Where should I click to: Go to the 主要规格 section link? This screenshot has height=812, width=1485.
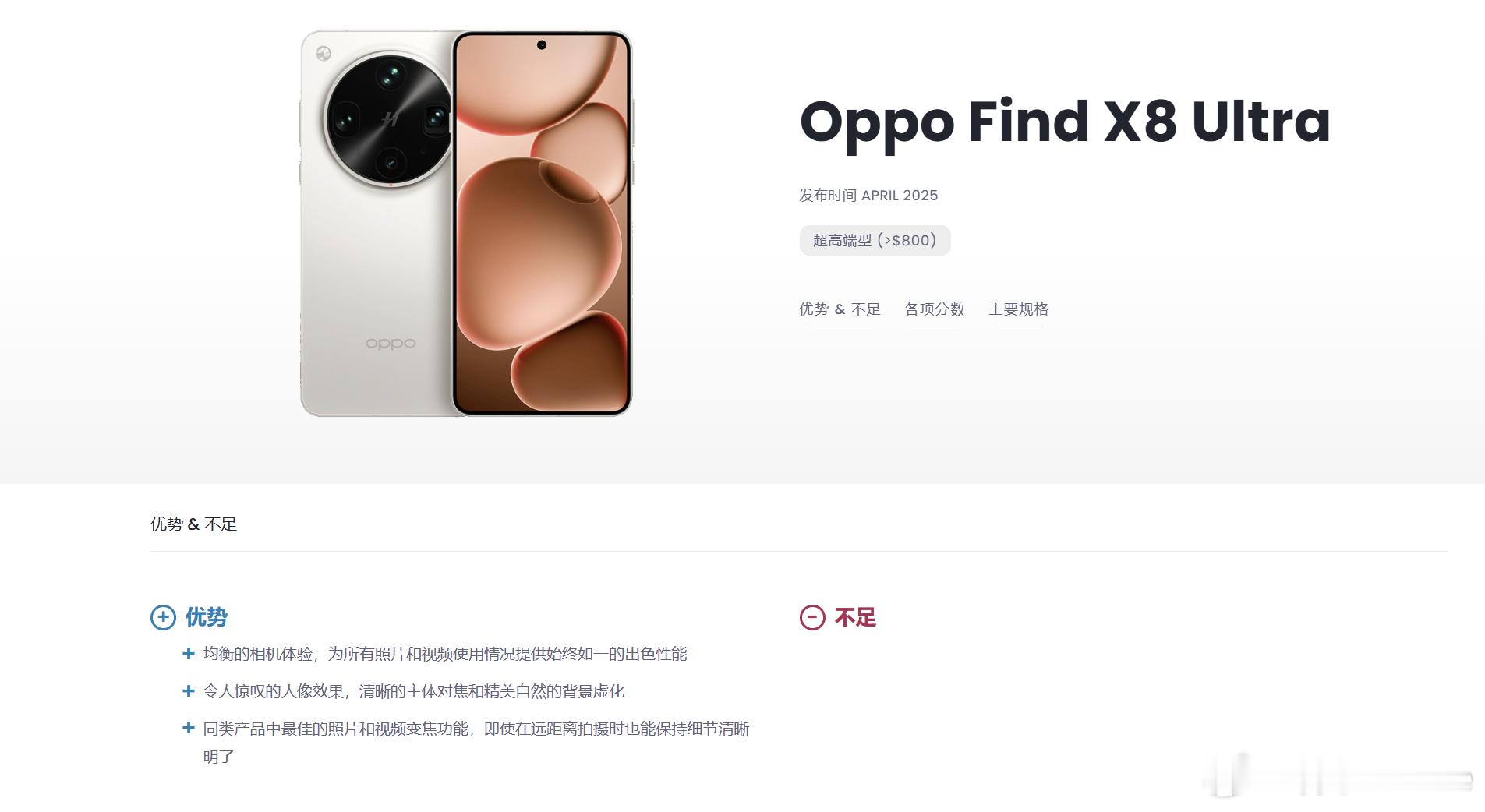click(1018, 309)
